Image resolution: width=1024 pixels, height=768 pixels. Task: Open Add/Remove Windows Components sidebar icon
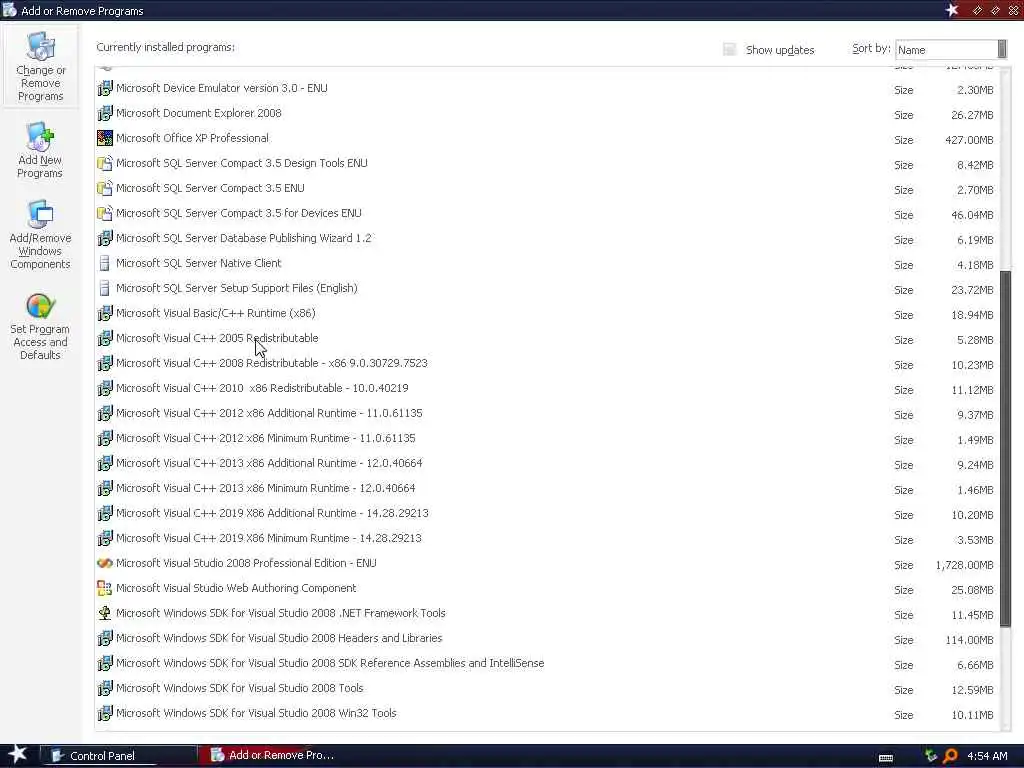[x=40, y=235]
